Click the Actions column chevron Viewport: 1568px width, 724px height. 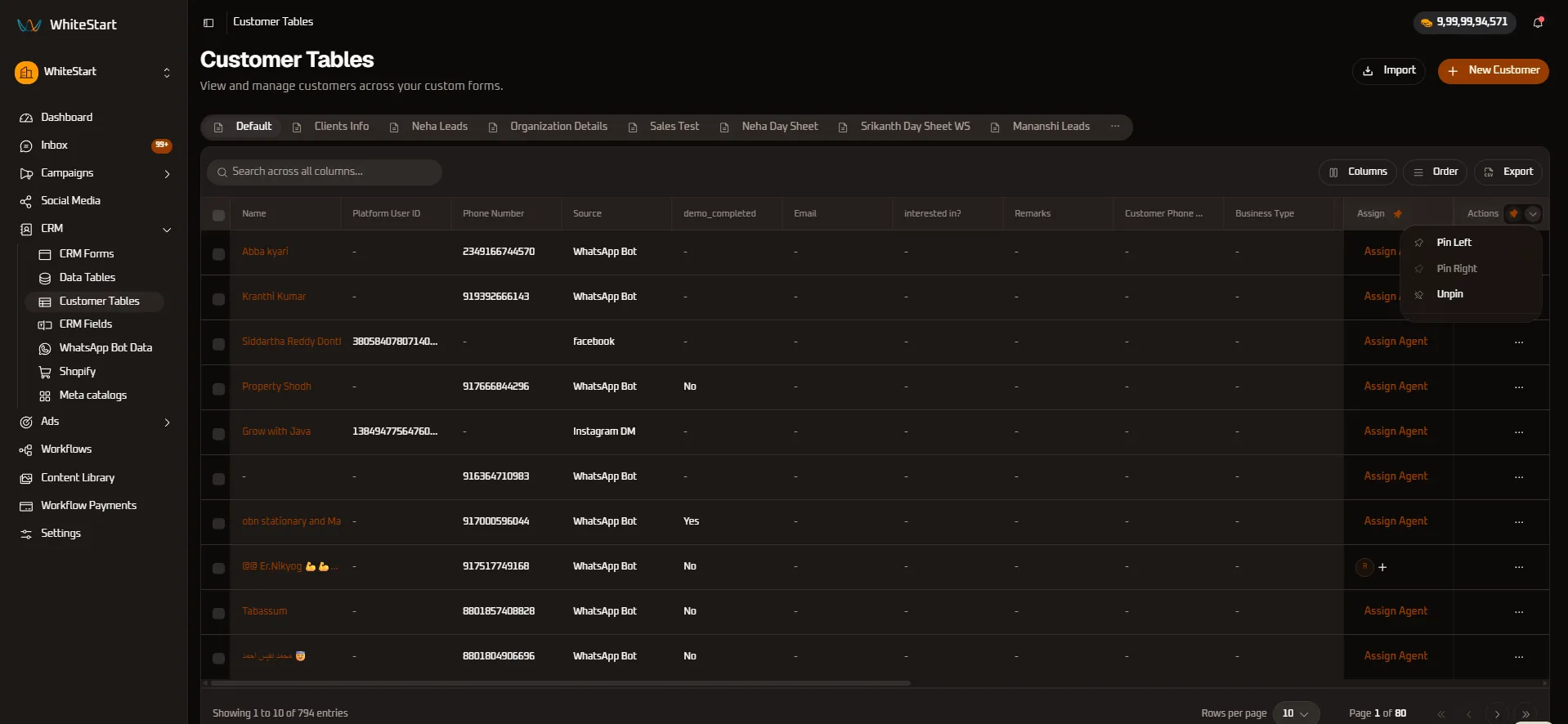click(x=1533, y=214)
